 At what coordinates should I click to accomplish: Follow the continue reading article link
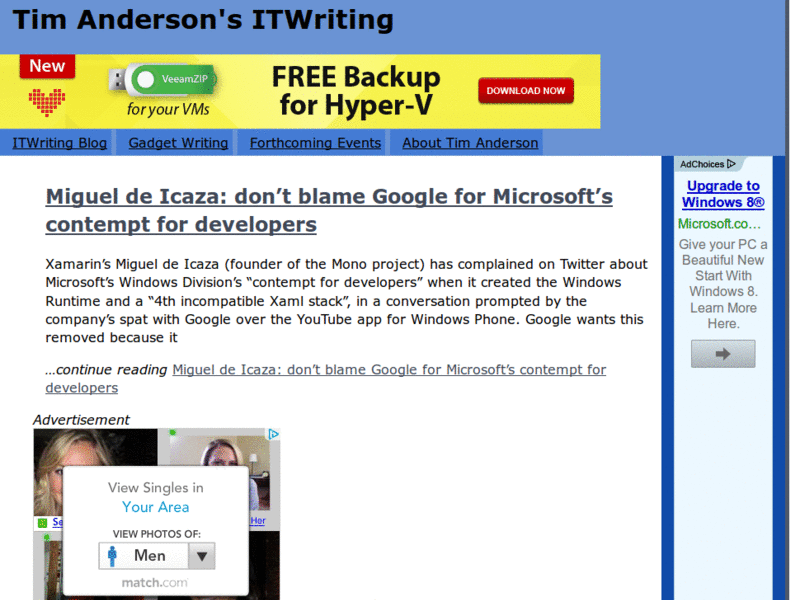[x=326, y=379]
